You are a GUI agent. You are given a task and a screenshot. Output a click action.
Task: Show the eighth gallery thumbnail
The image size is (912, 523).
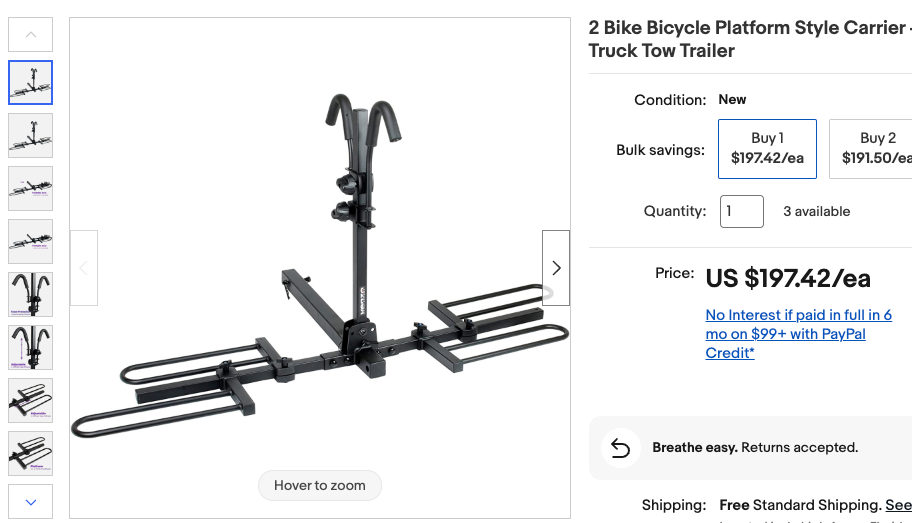pyautogui.click(x=31, y=453)
